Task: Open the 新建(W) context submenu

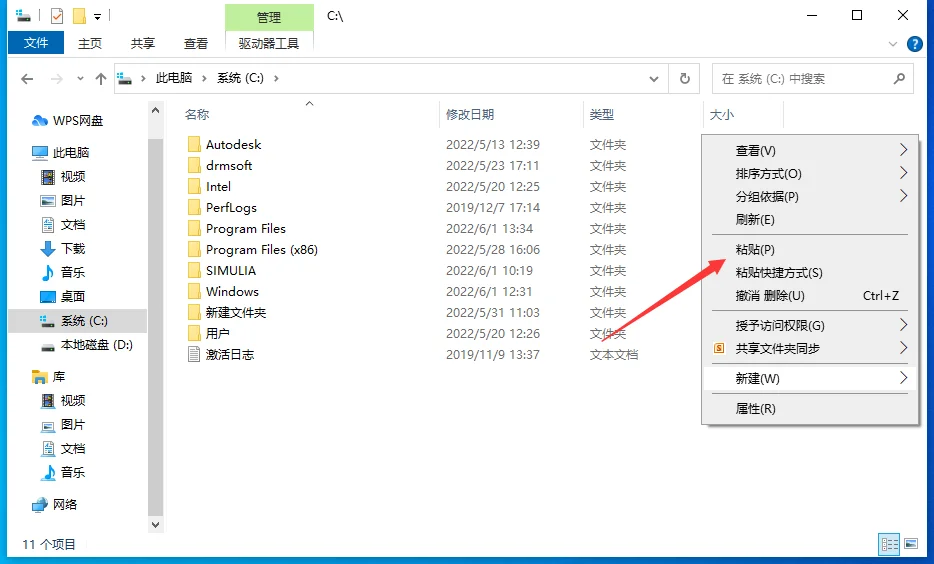Action: (x=810, y=378)
